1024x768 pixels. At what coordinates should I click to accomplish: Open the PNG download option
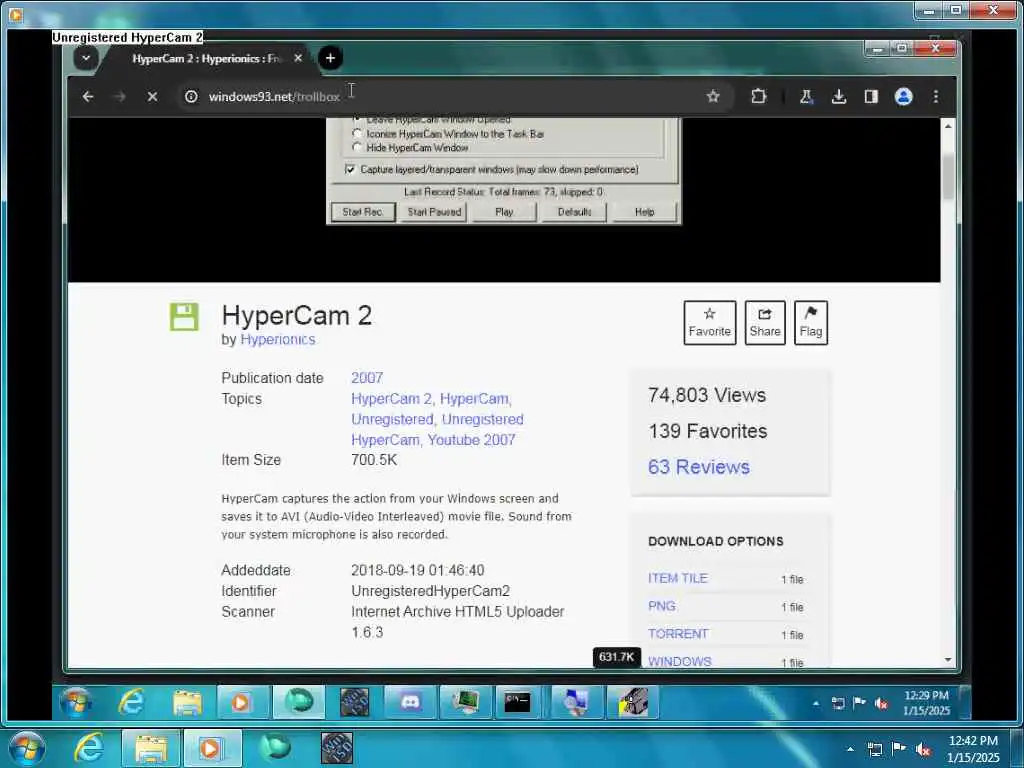tap(662, 606)
